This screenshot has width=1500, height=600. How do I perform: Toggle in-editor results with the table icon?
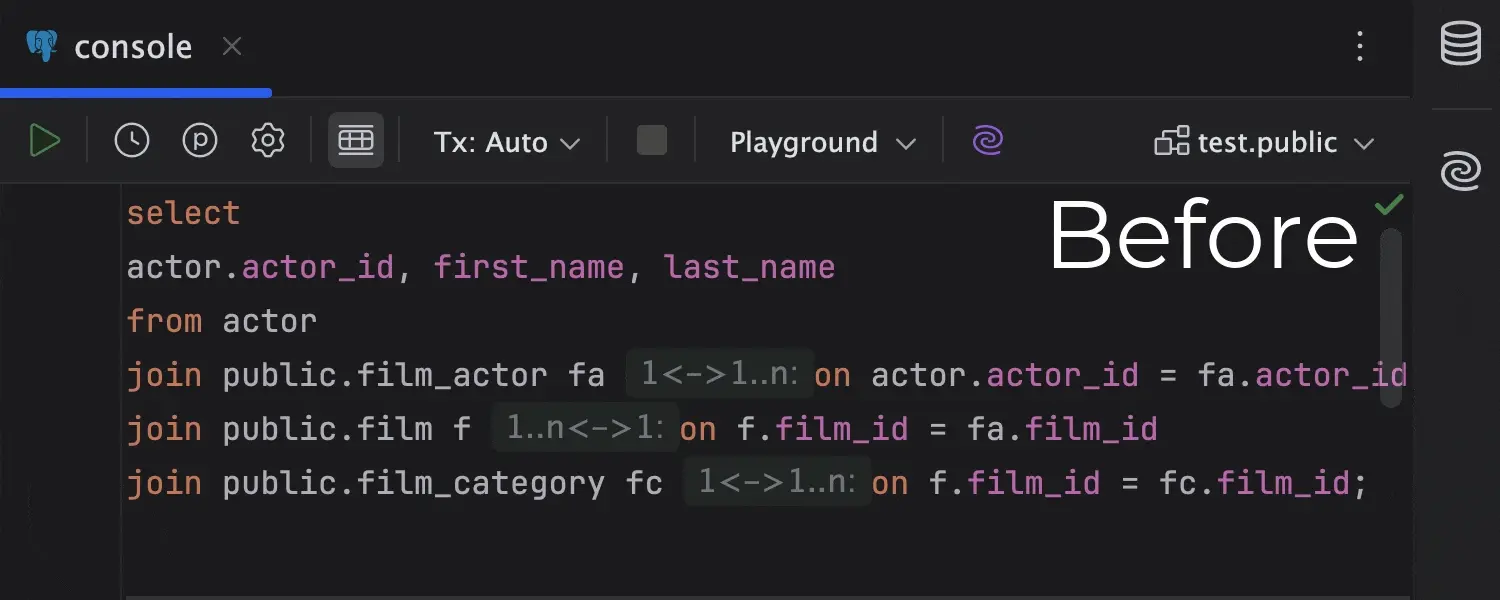[x=356, y=140]
